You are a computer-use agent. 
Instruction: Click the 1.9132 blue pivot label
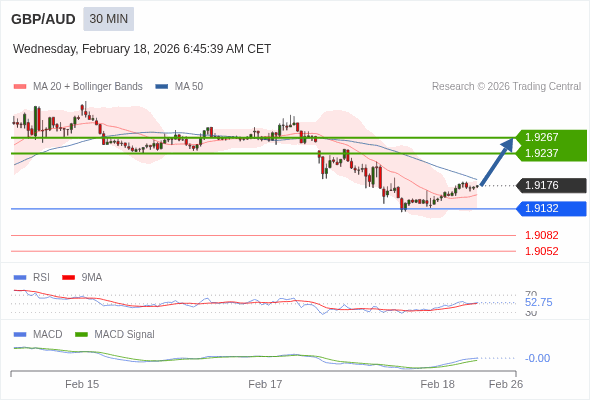tap(551, 208)
